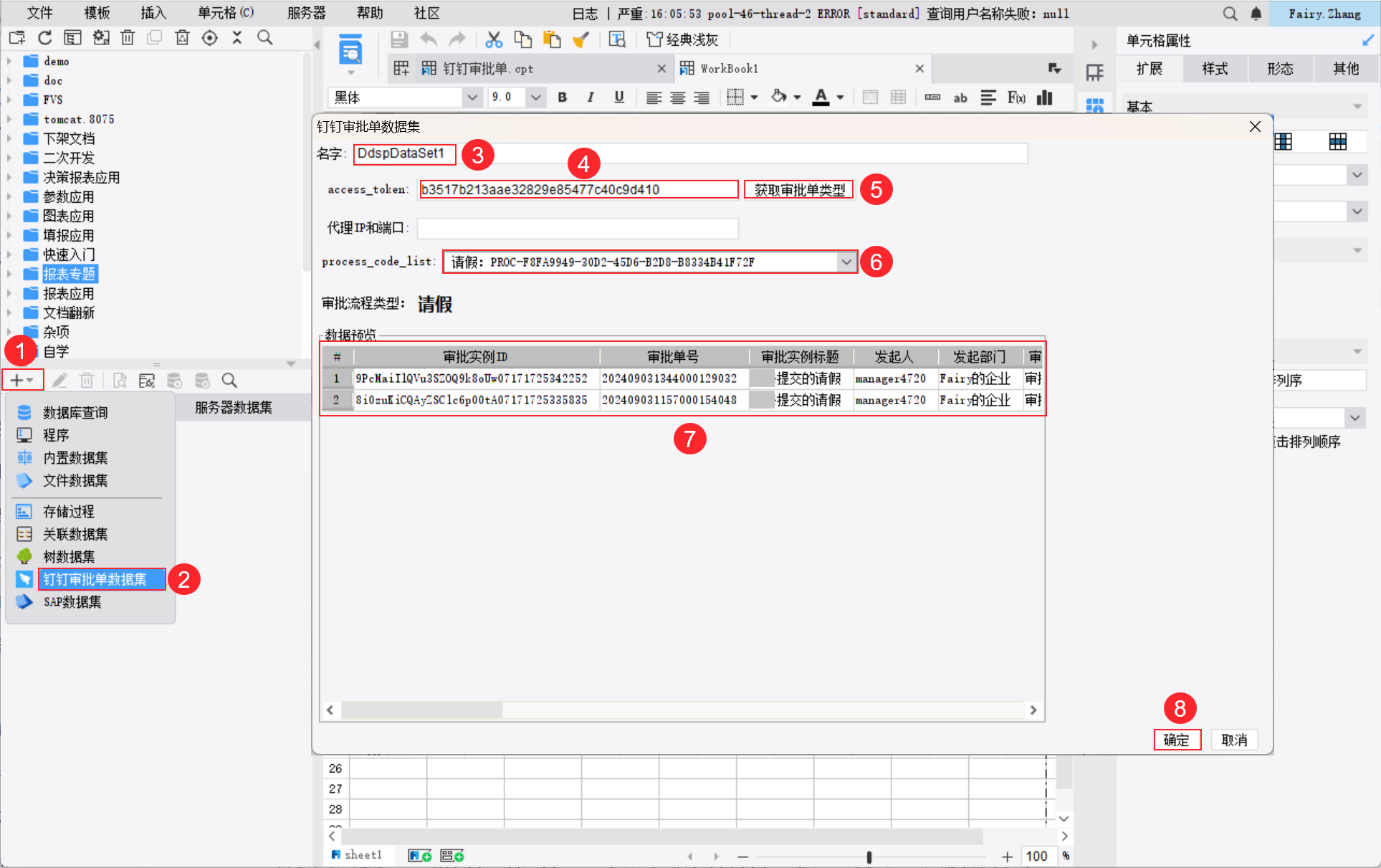
Task: Click the 确定 button
Action: pyautogui.click(x=1176, y=740)
